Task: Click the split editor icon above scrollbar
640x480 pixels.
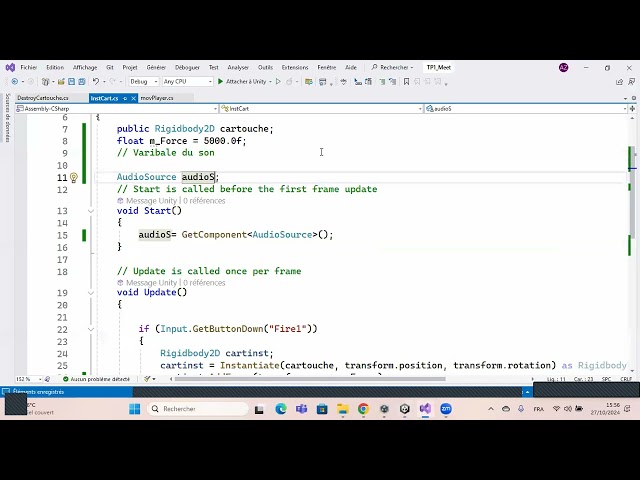Action: (x=633, y=109)
